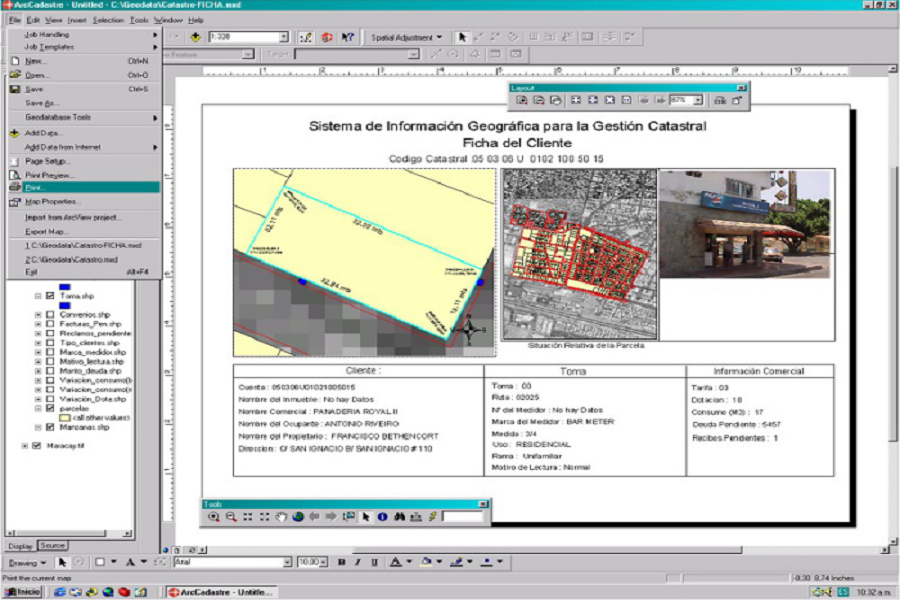Click the Inicio start button

pos(22,592)
